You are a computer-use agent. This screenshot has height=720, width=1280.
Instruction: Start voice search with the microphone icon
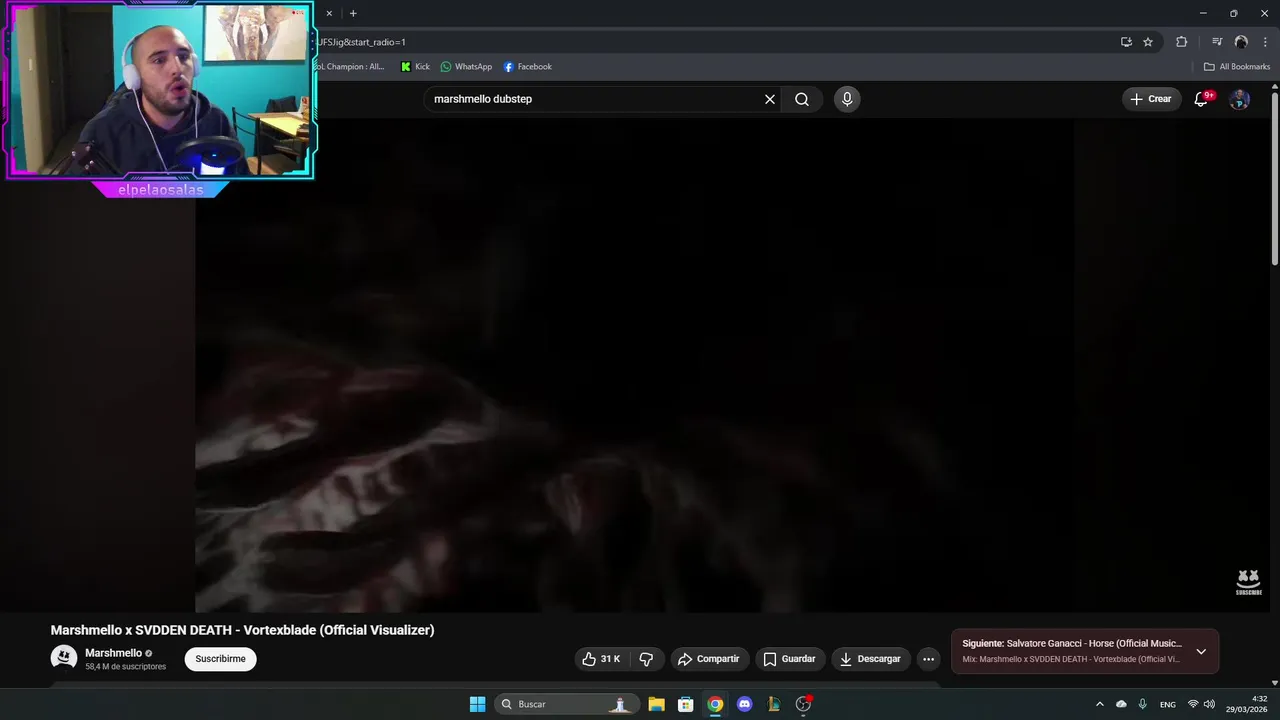point(847,99)
